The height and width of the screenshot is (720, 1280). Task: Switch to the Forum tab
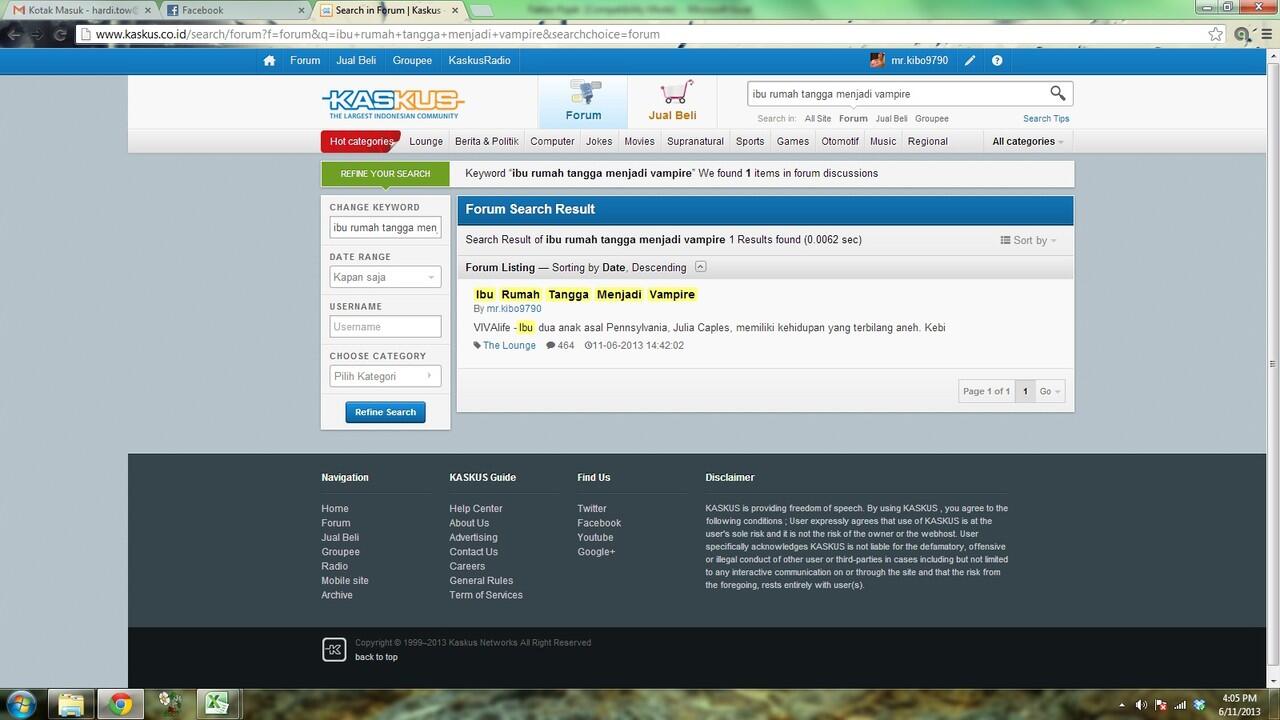(x=583, y=102)
